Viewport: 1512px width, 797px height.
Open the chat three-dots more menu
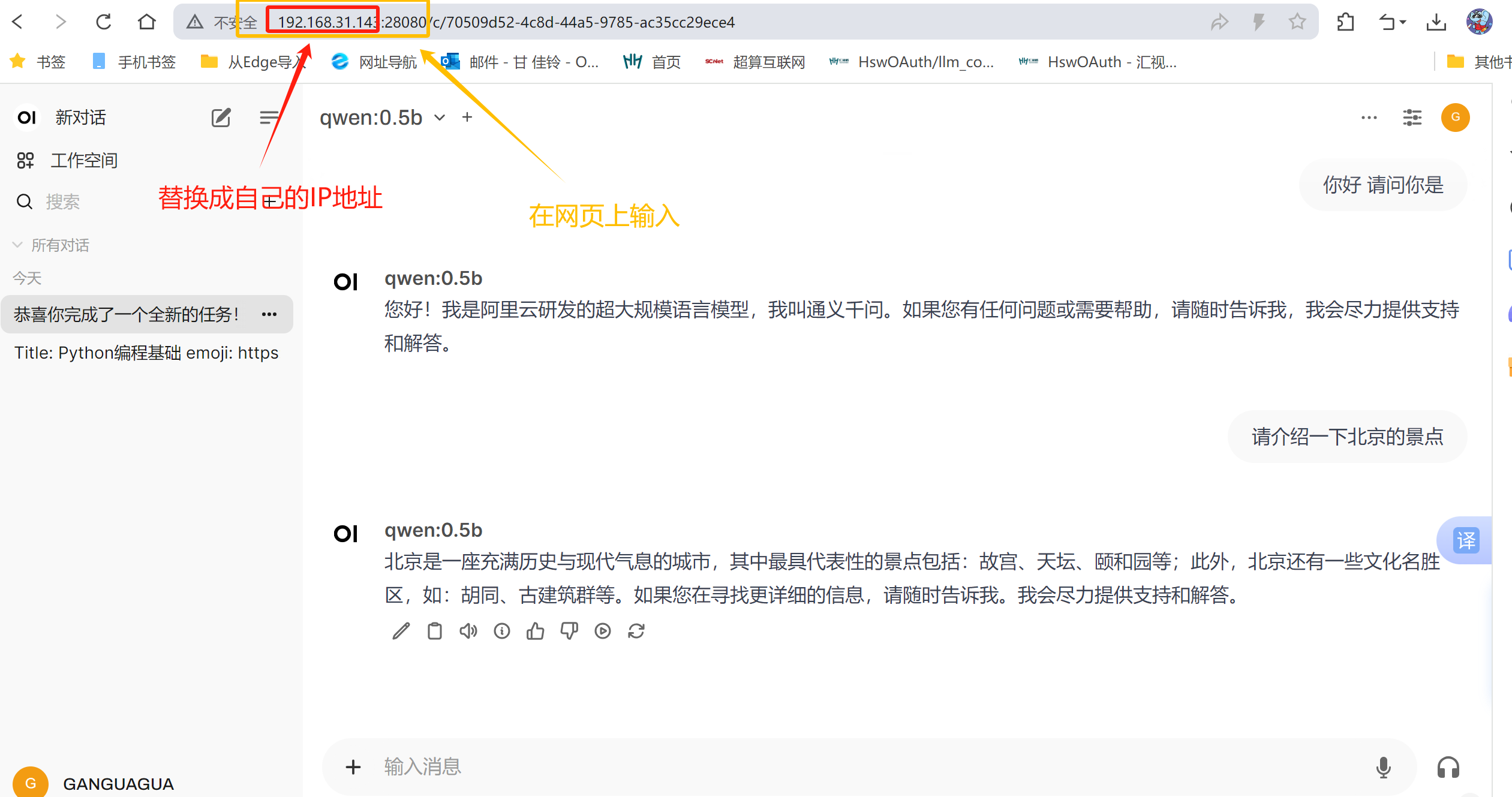1369,118
